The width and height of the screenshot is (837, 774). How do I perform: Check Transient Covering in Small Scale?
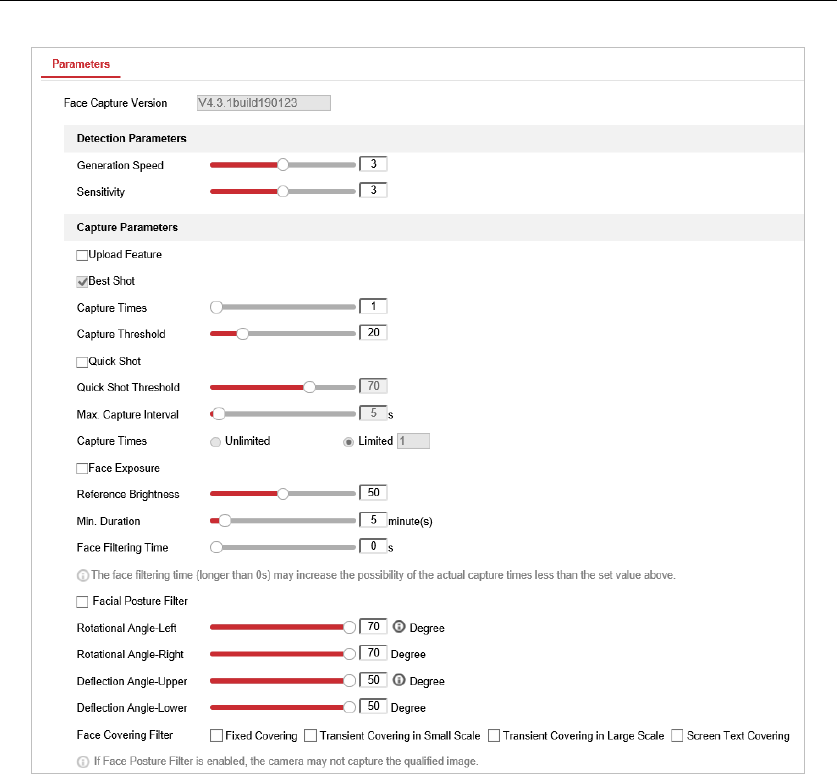(311, 736)
